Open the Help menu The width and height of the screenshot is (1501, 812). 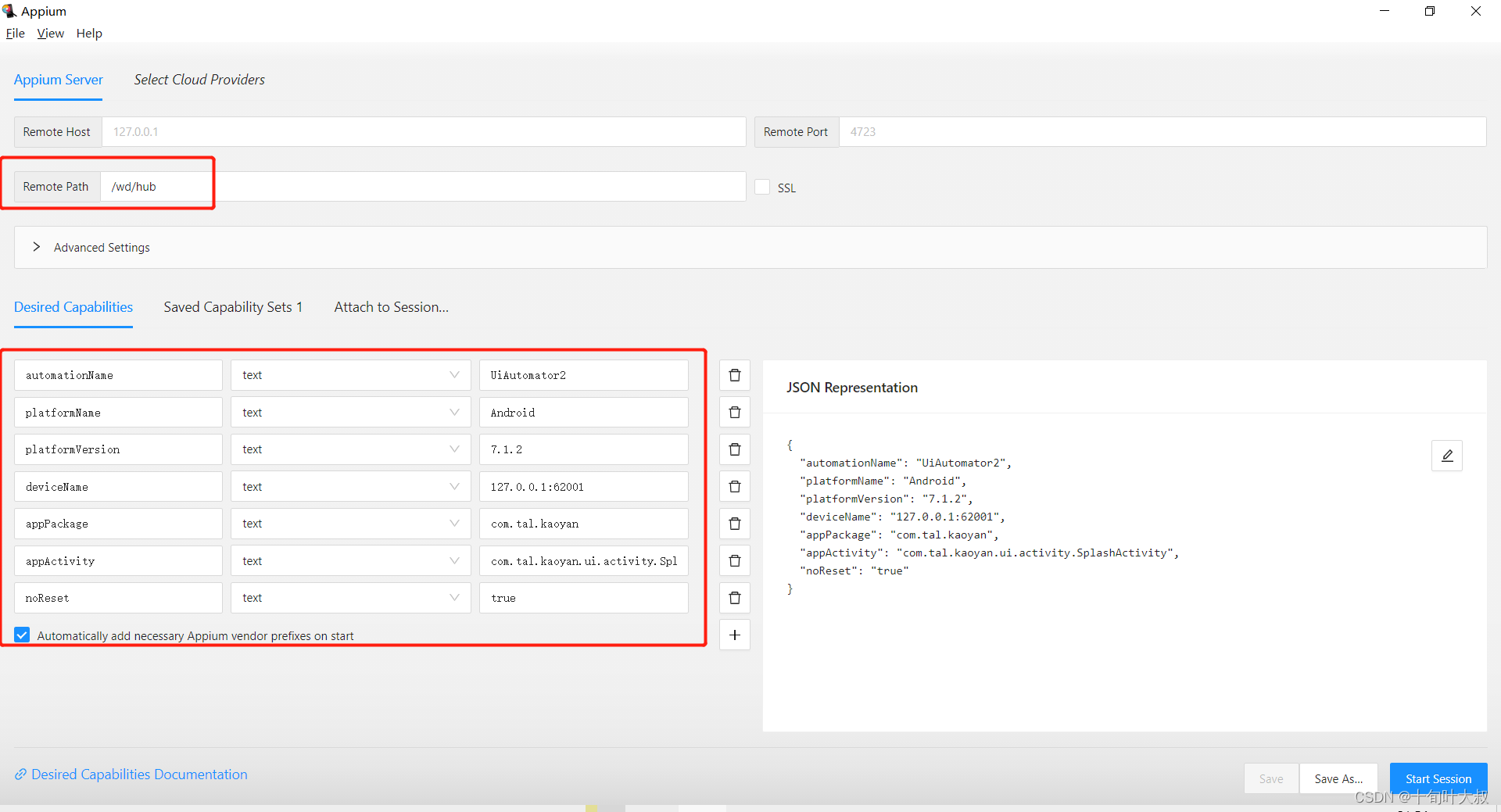pos(89,33)
